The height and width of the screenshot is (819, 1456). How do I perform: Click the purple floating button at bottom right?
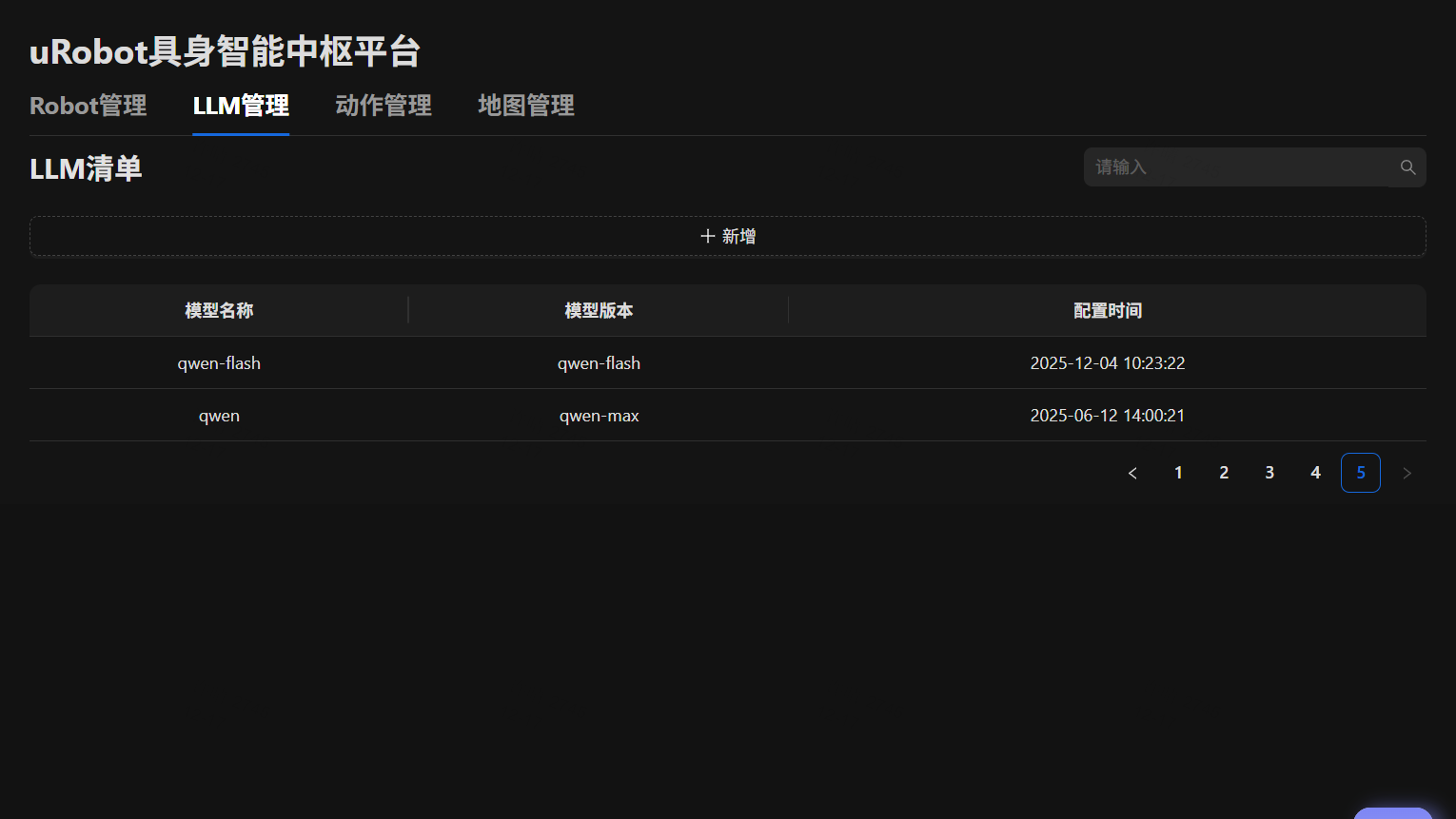click(x=1393, y=813)
